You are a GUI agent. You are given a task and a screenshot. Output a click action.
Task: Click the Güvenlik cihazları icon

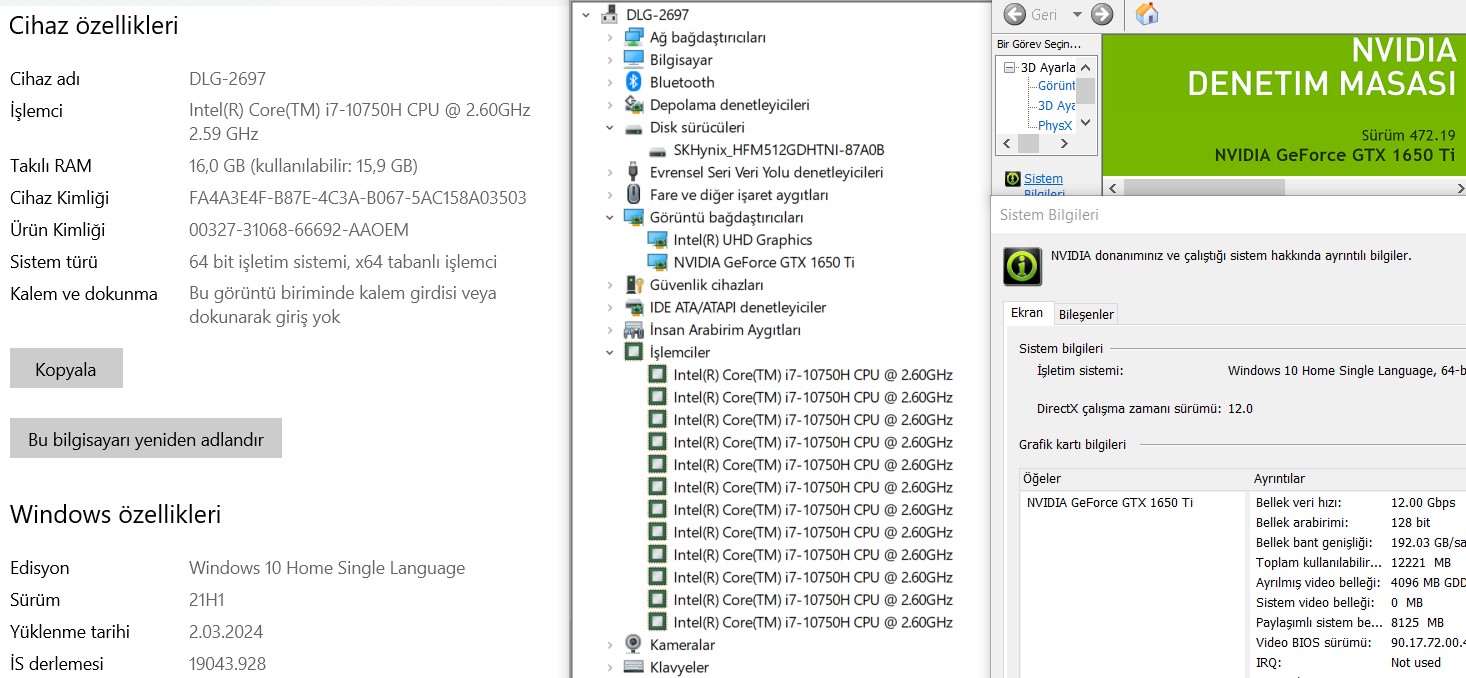(633, 285)
